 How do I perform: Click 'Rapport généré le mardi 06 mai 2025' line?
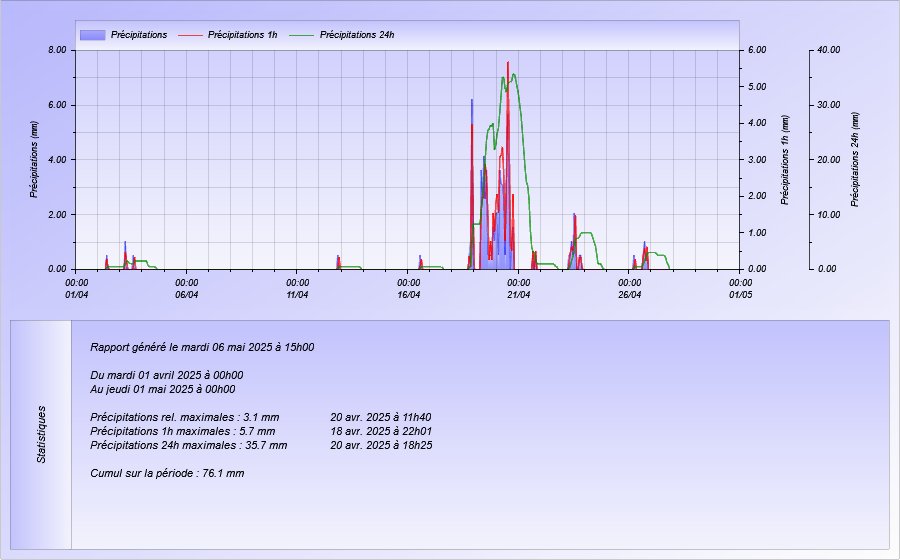(202, 347)
